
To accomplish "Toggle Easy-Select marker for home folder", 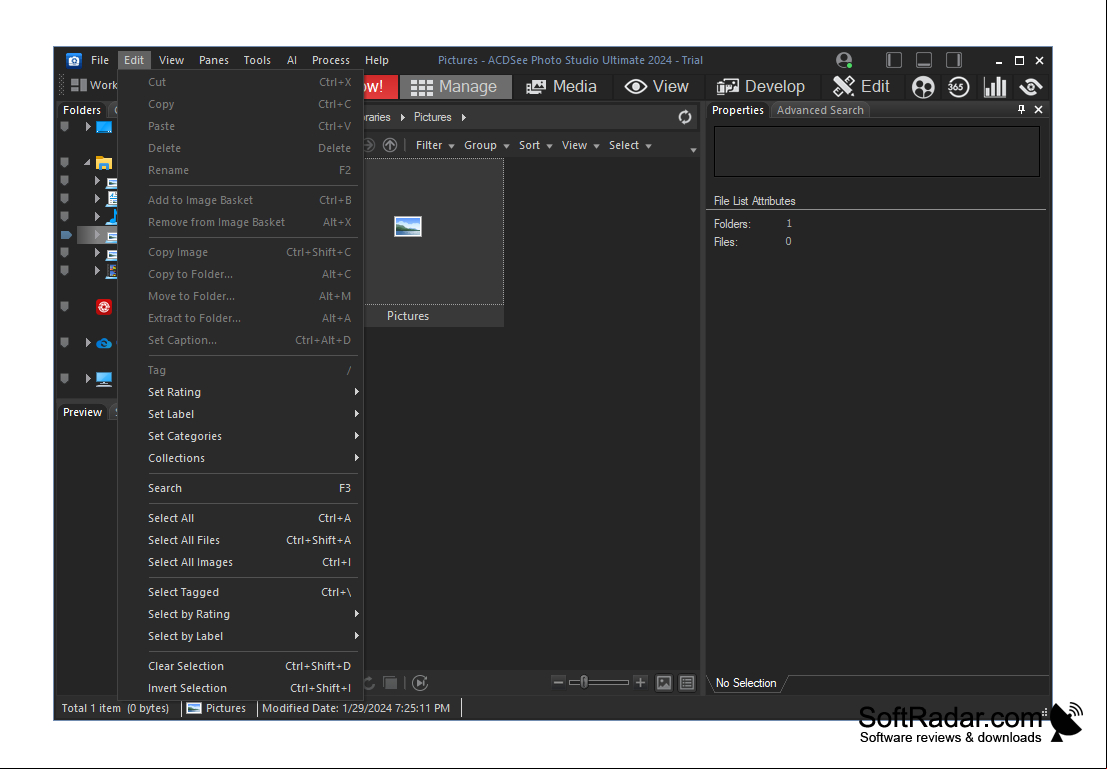I will coord(65,162).
